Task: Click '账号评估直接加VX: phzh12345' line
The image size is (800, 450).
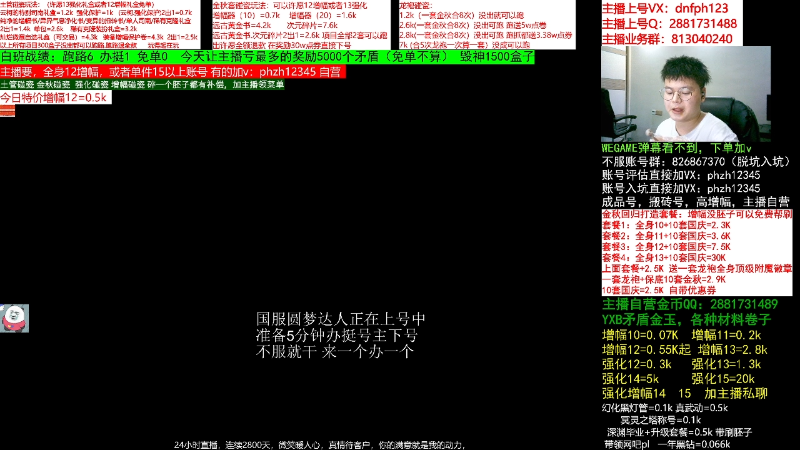Action: point(681,175)
